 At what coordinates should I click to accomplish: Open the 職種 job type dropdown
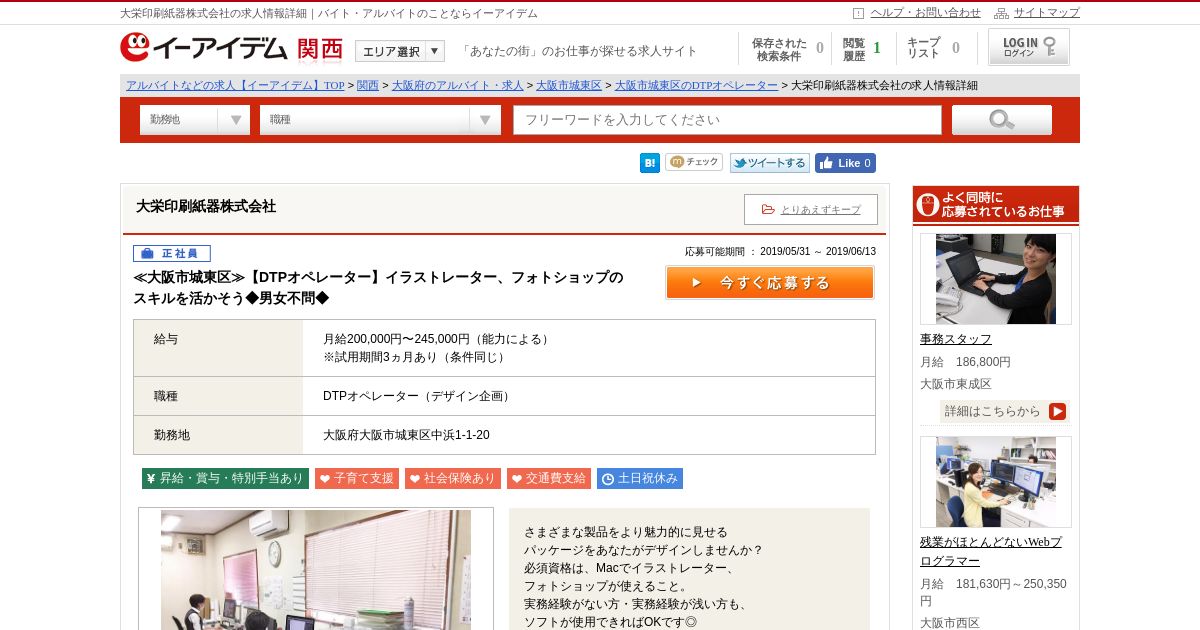click(x=380, y=120)
